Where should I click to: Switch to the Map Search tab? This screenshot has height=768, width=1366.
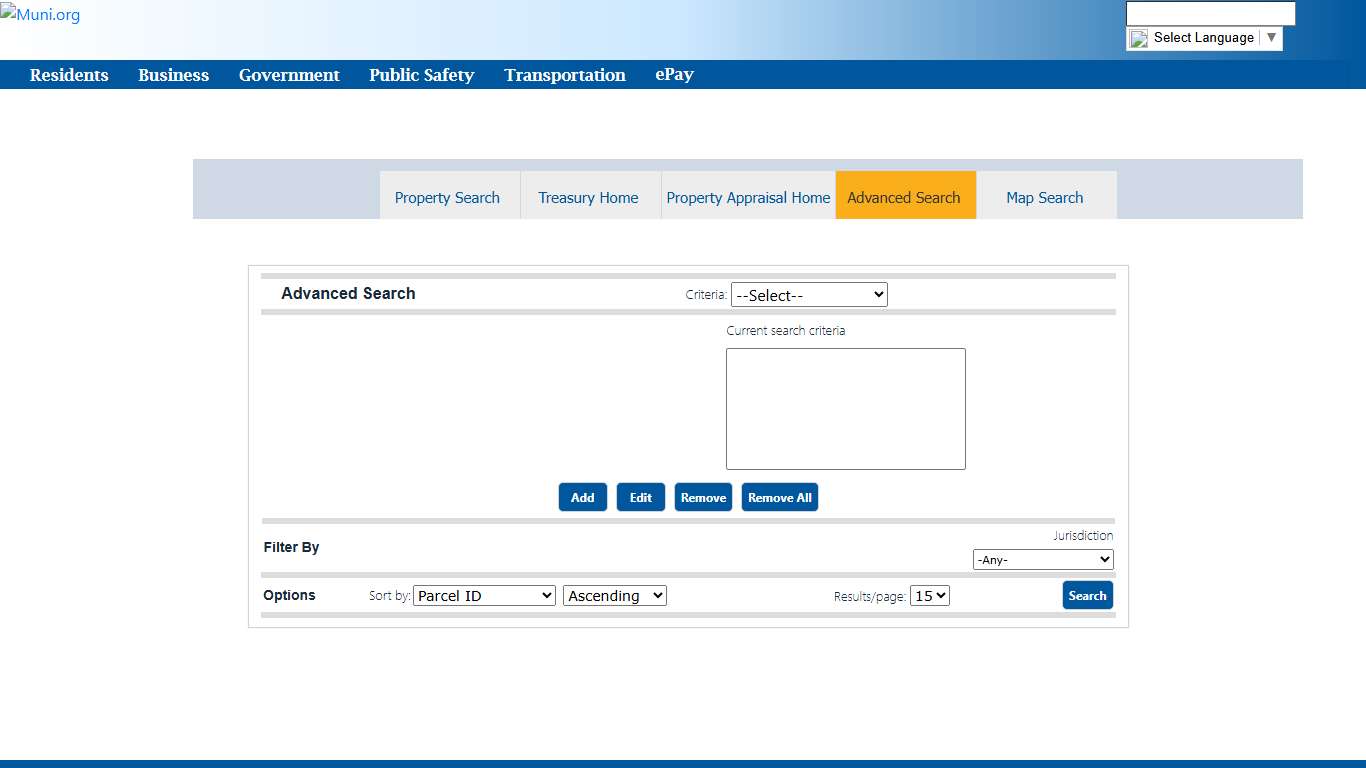(1044, 198)
